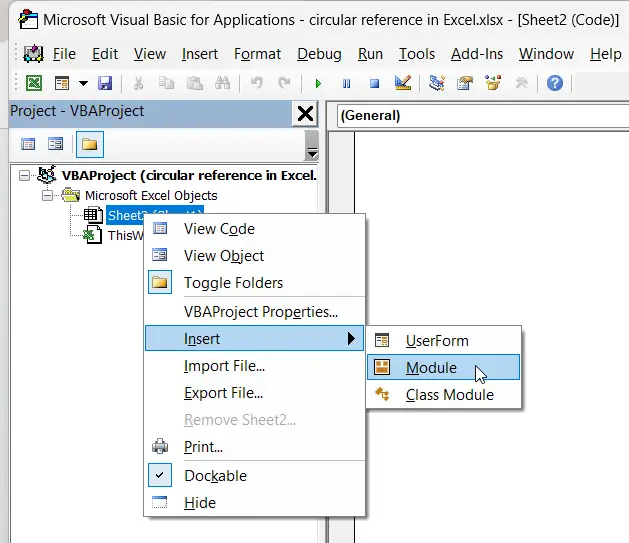Insert a Module from the submenu

point(444,367)
